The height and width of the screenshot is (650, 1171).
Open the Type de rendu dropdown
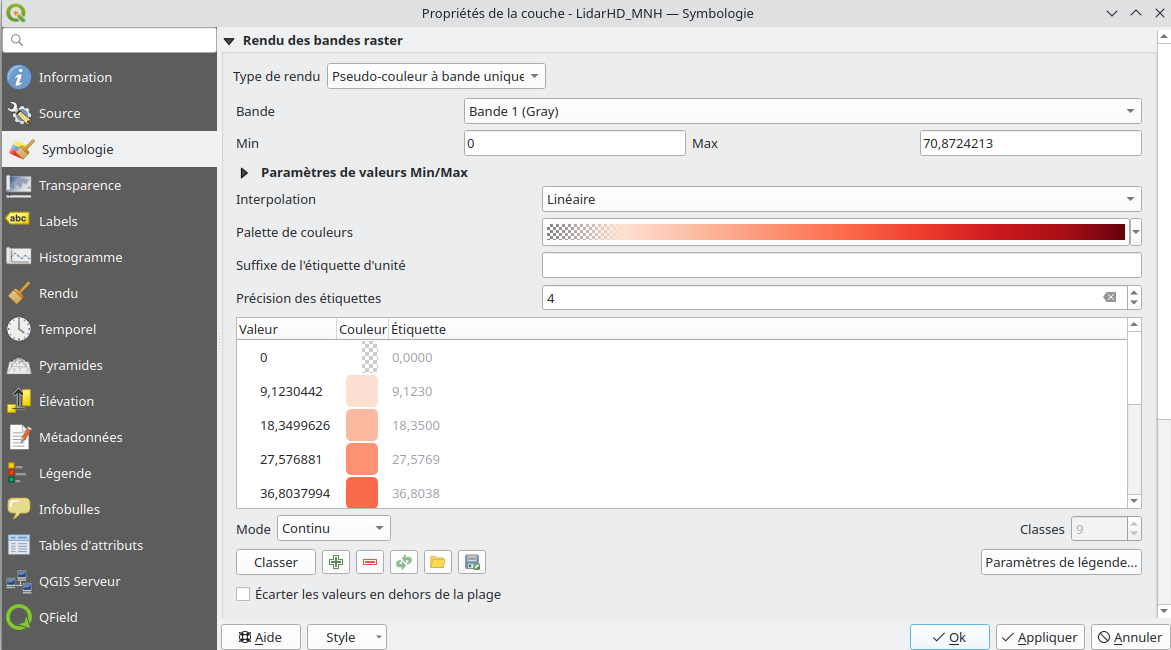pos(436,76)
